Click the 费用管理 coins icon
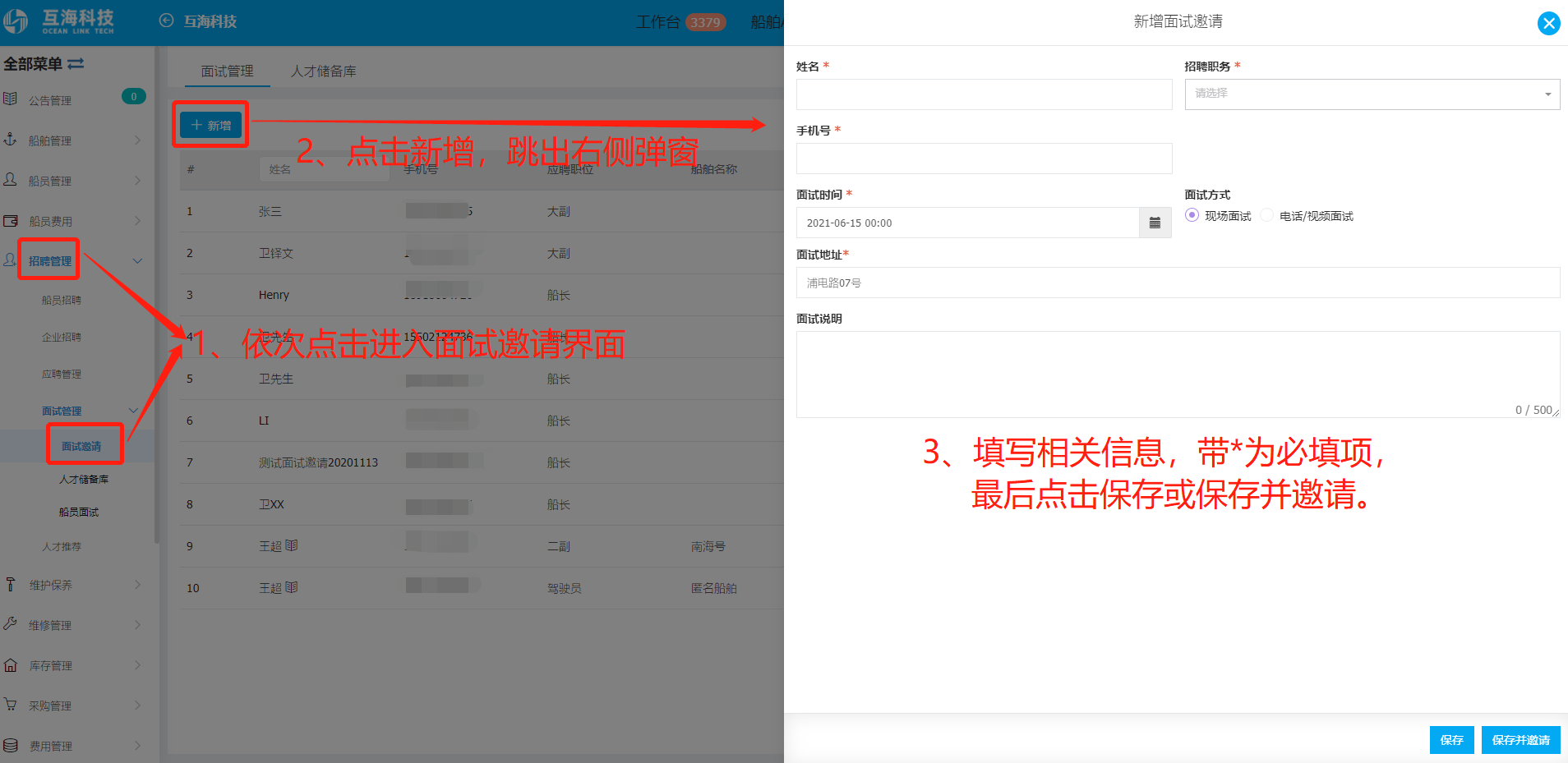 click(x=10, y=745)
